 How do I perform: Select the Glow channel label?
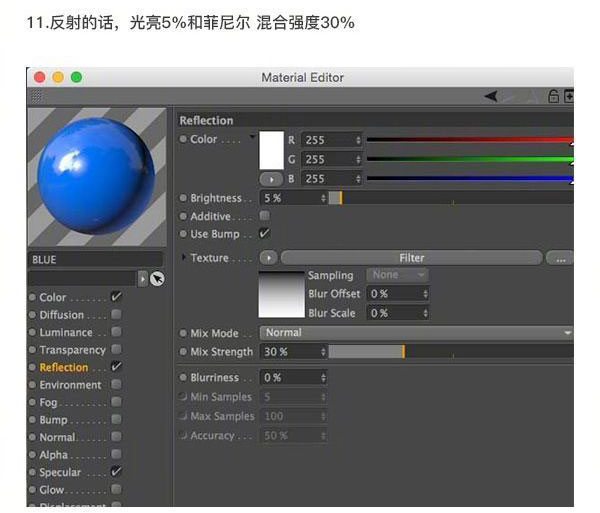click(x=52, y=490)
